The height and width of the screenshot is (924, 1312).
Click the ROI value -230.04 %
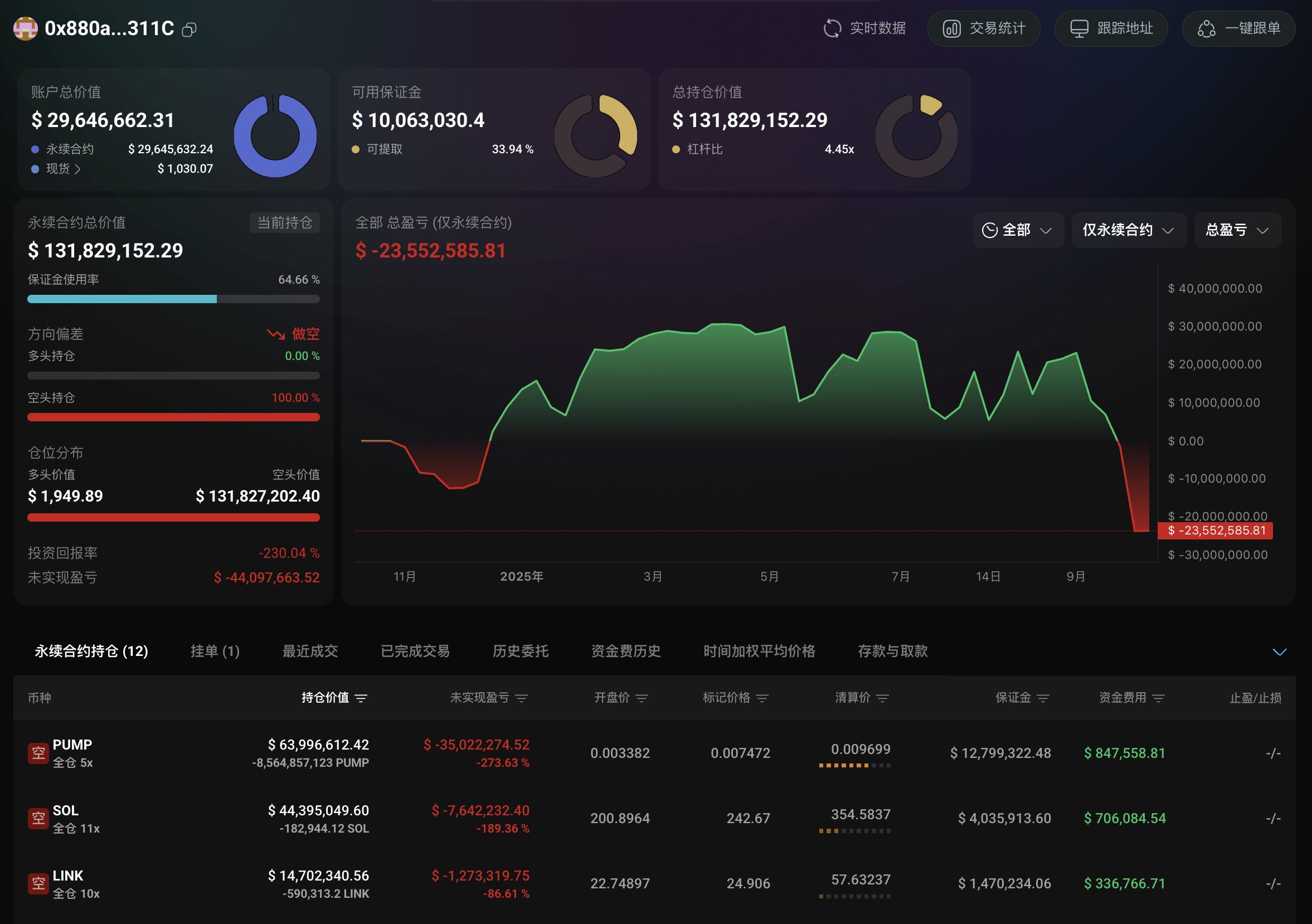[289, 553]
